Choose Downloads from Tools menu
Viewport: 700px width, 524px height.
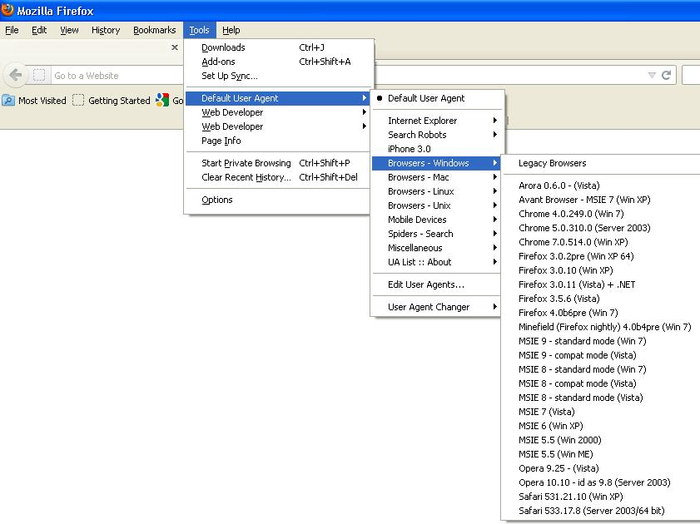click(278, 47)
